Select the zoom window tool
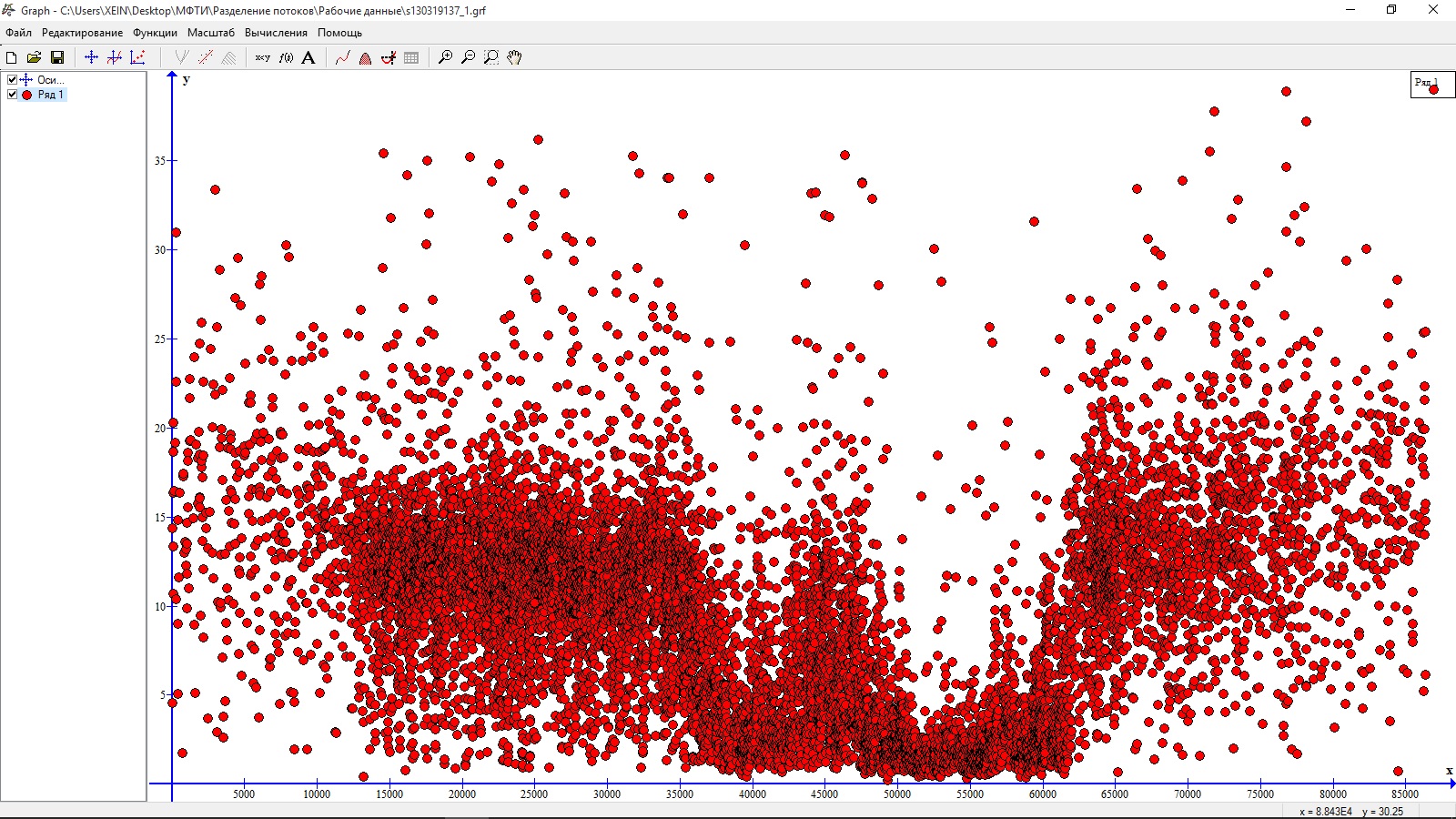 tap(491, 57)
